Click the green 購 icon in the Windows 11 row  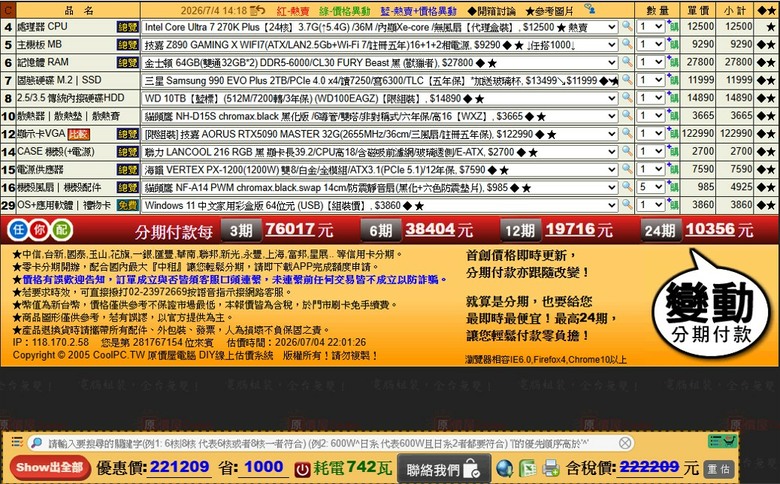coord(673,205)
